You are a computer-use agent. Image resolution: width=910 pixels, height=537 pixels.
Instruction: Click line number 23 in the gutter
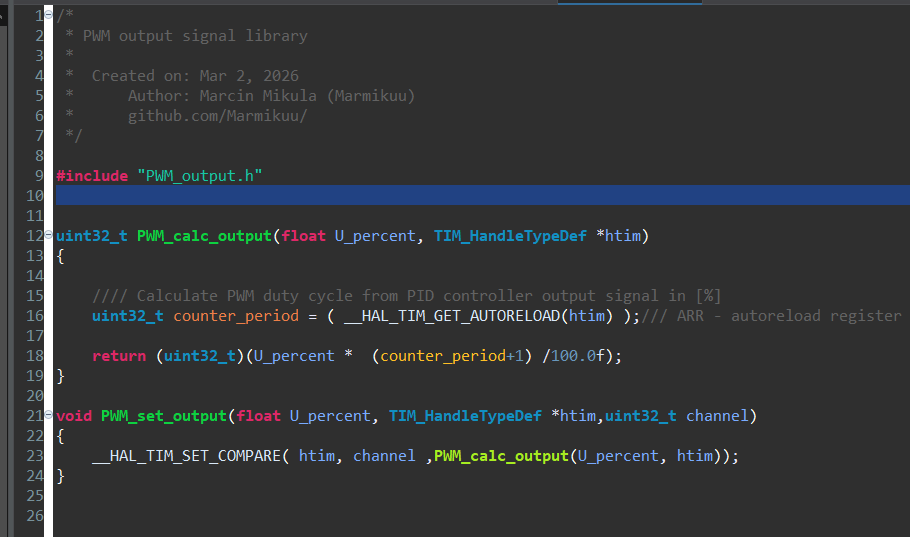click(x=35, y=456)
